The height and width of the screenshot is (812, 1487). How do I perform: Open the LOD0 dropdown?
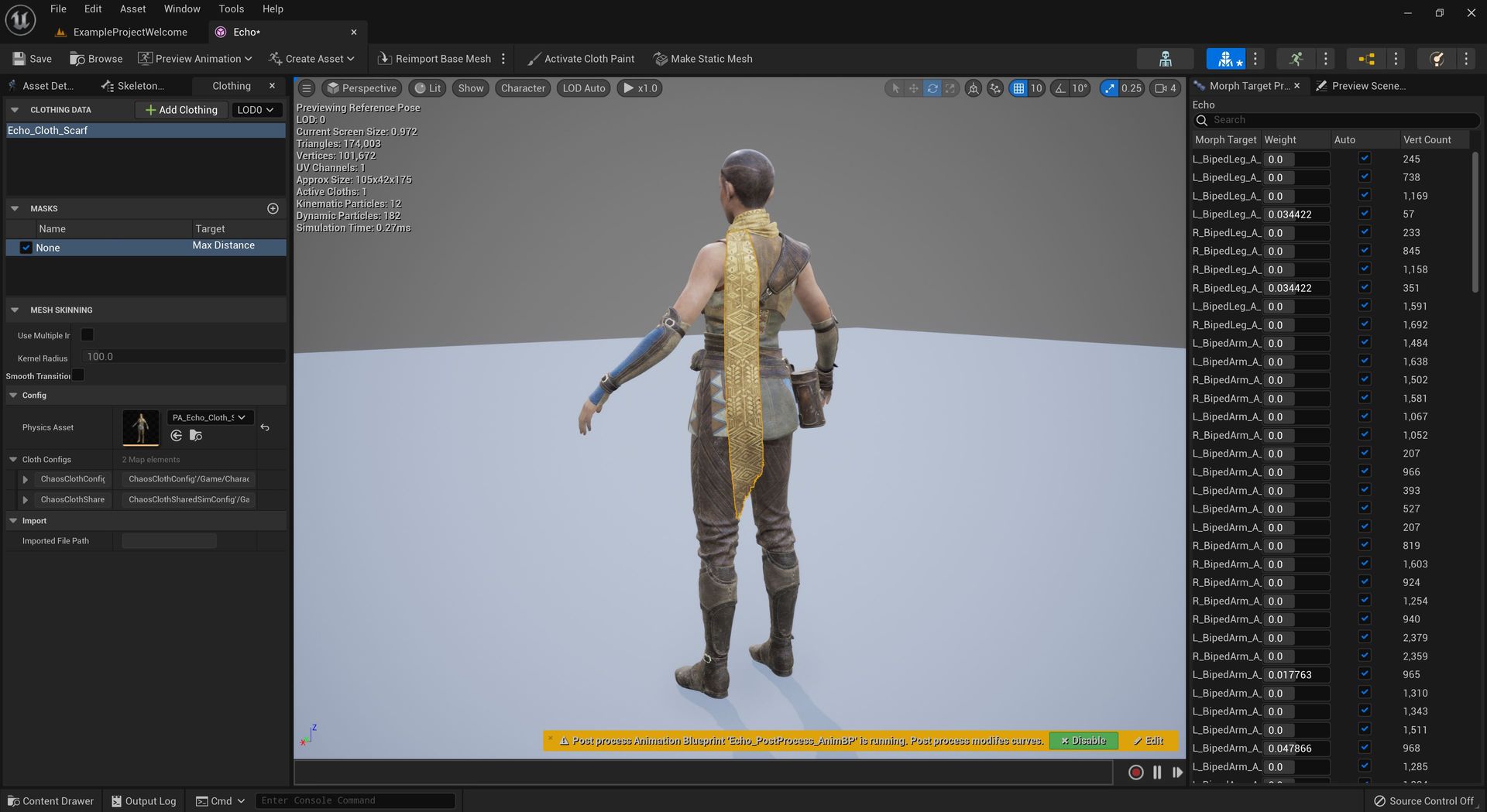[x=256, y=109]
